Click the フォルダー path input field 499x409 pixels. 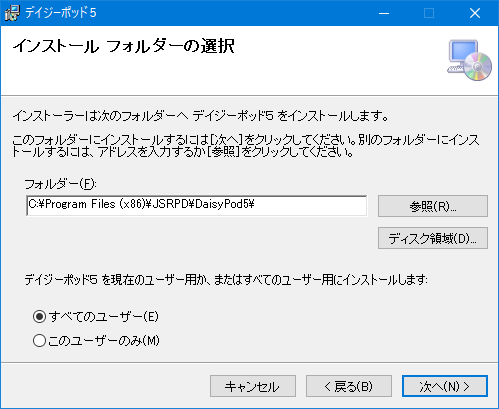point(197,206)
